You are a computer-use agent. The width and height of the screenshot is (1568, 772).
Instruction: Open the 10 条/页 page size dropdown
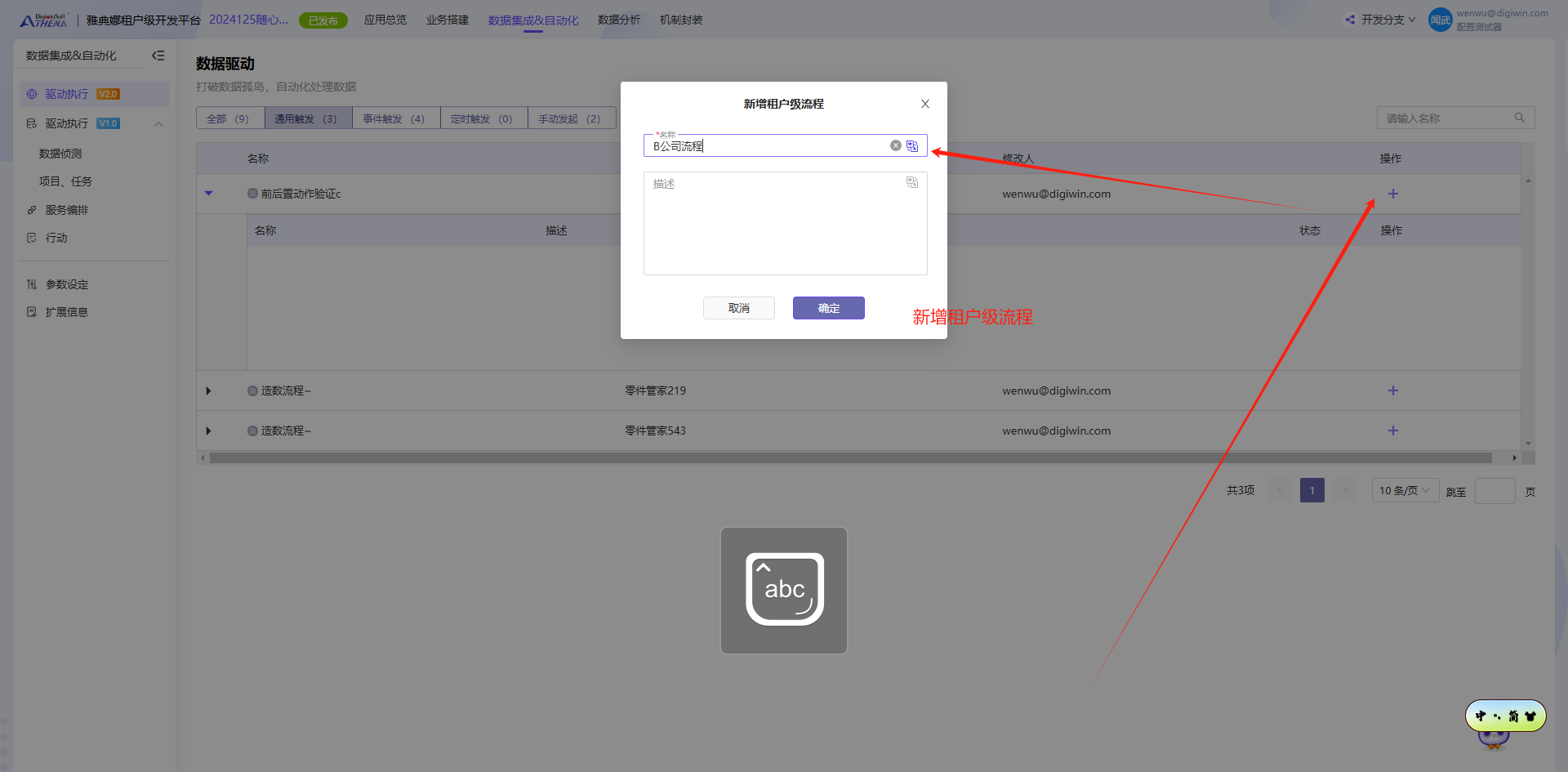pos(1405,490)
